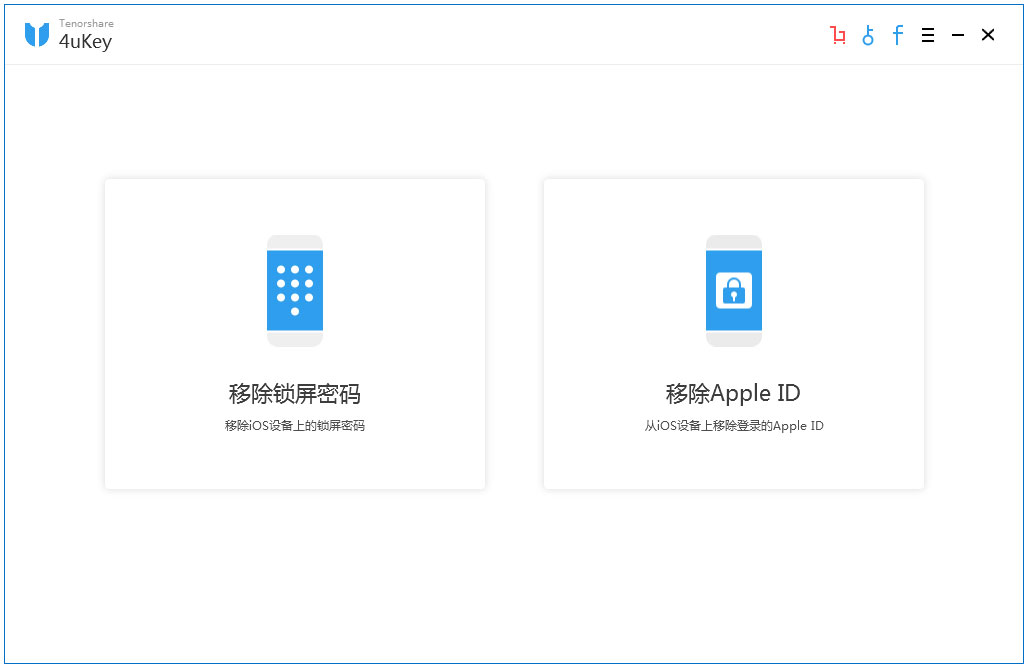Click the 4uKey product name text

point(85,41)
